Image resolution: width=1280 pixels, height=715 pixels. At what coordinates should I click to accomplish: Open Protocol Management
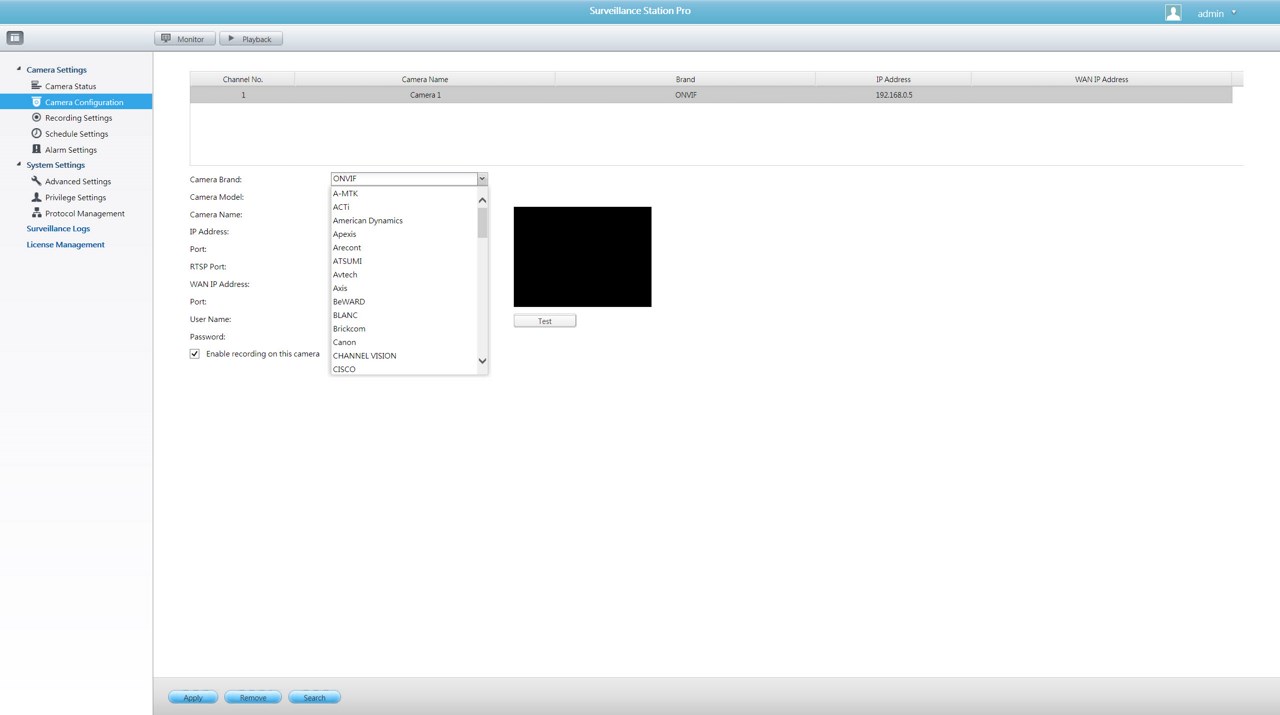tap(85, 214)
